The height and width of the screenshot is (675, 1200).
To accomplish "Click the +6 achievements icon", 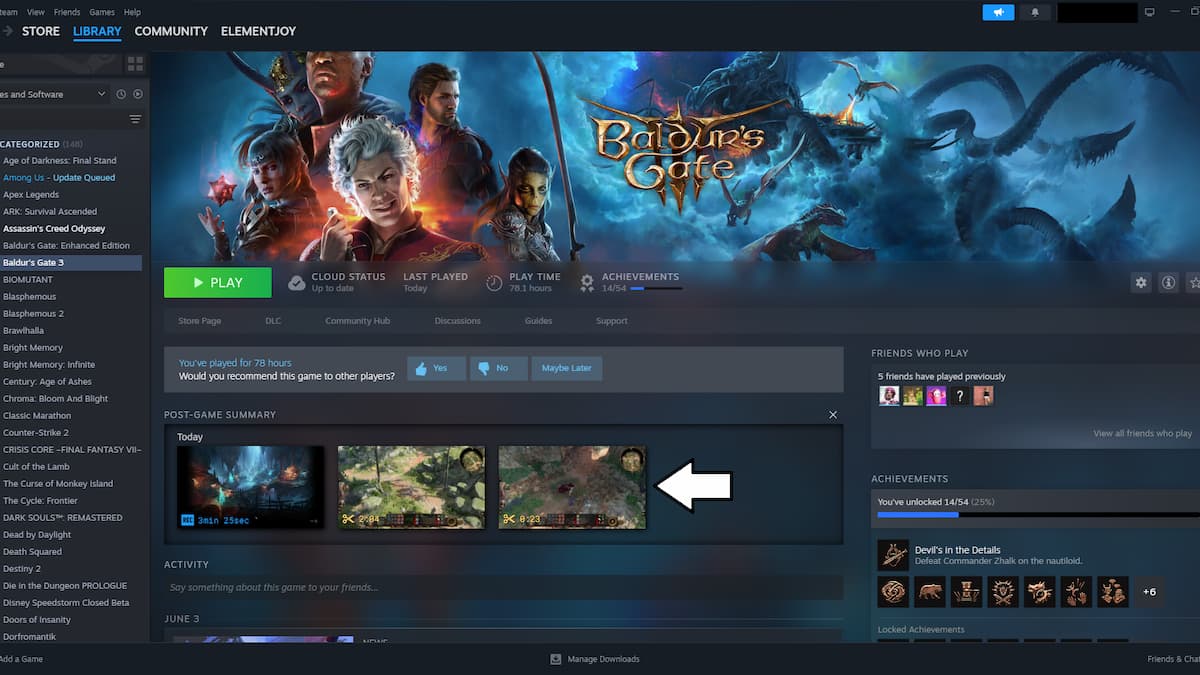I will tap(1149, 591).
